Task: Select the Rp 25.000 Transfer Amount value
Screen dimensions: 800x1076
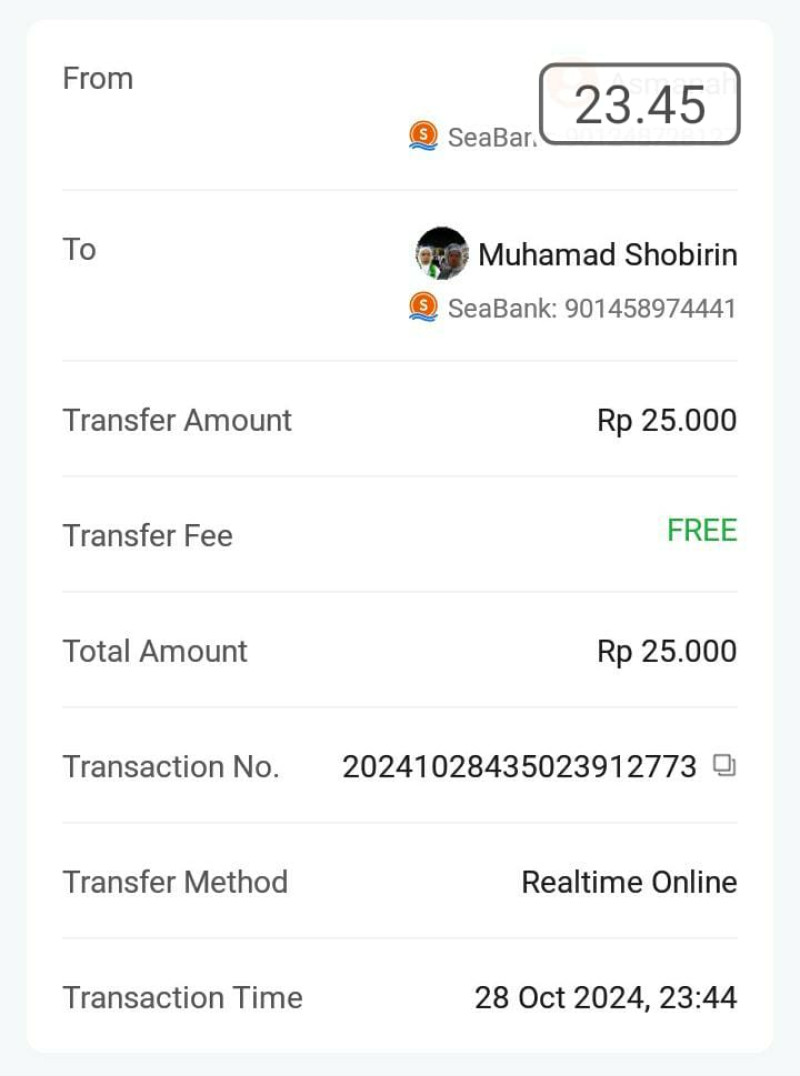Action: click(x=666, y=420)
